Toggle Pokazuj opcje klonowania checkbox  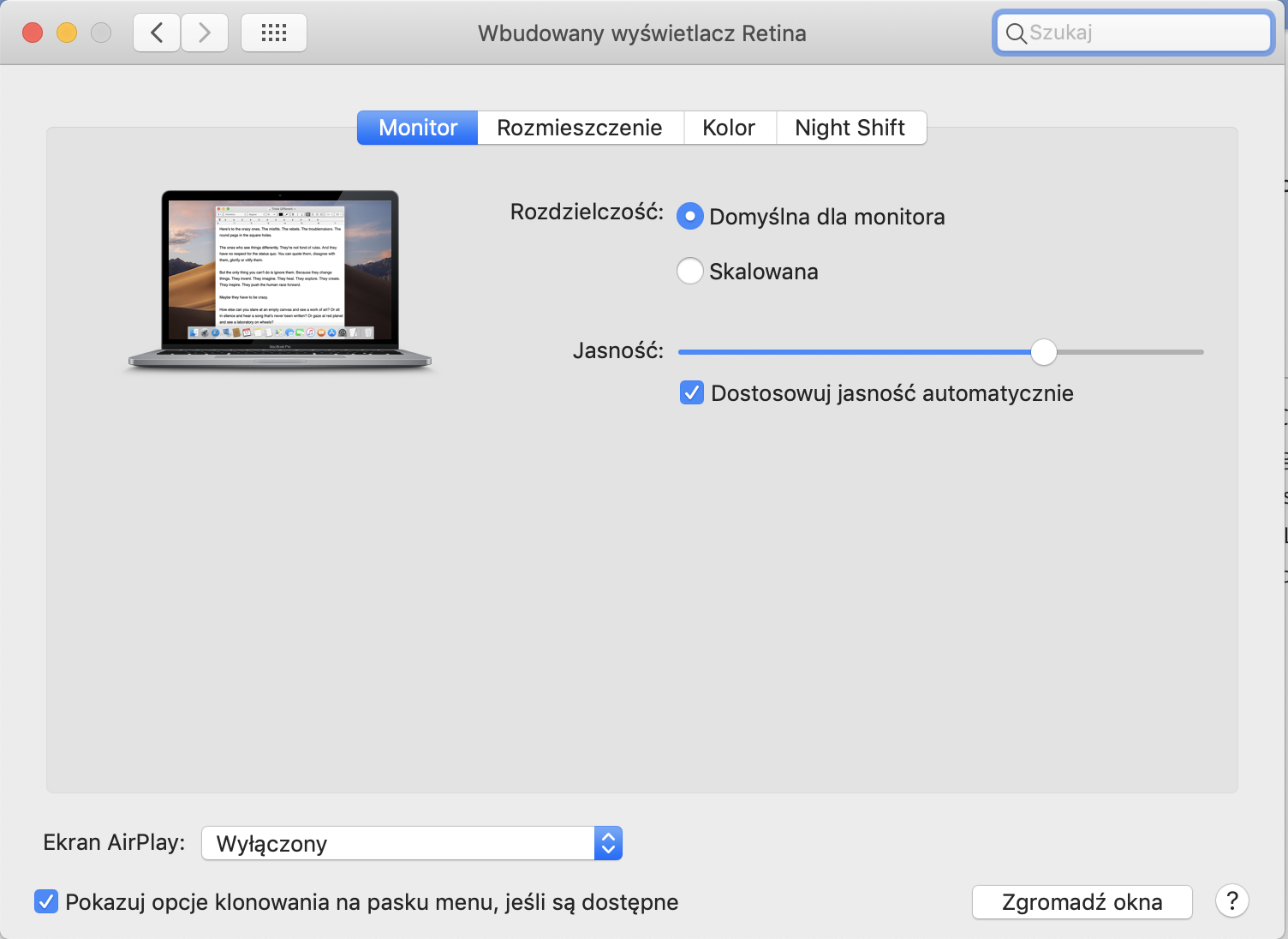[x=46, y=902]
